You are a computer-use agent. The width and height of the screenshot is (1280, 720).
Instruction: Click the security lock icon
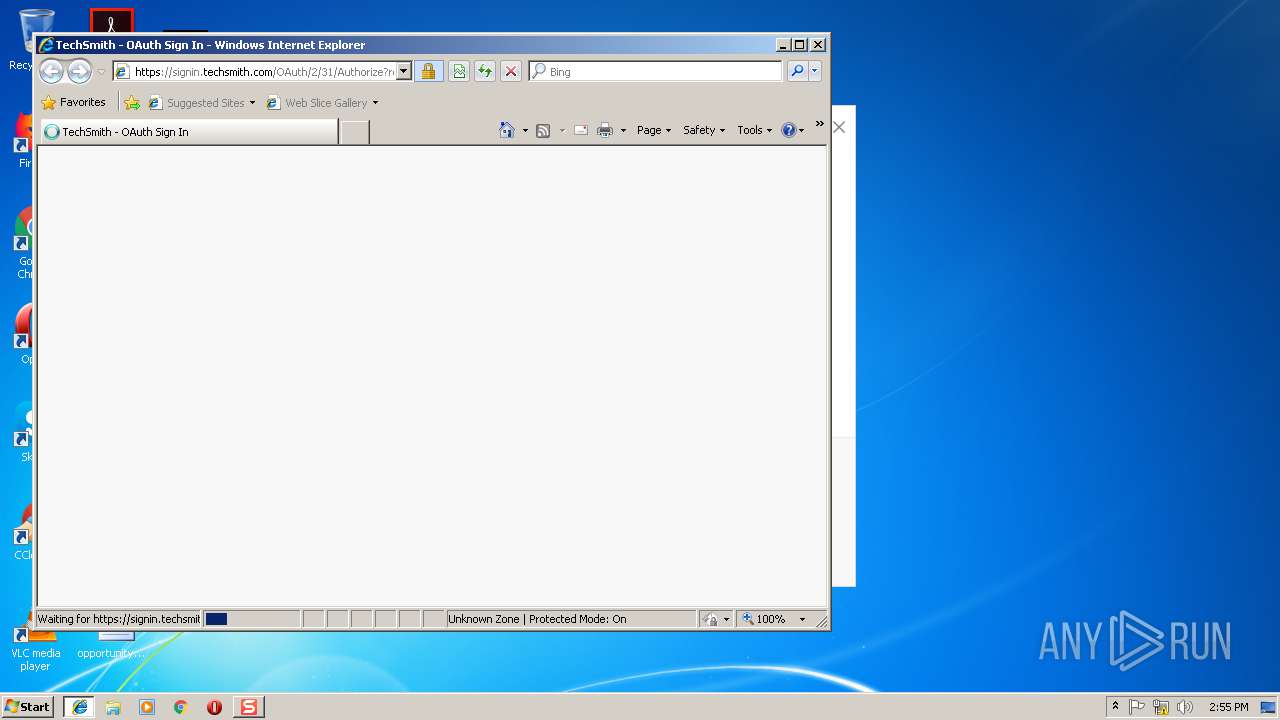click(428, 72)
